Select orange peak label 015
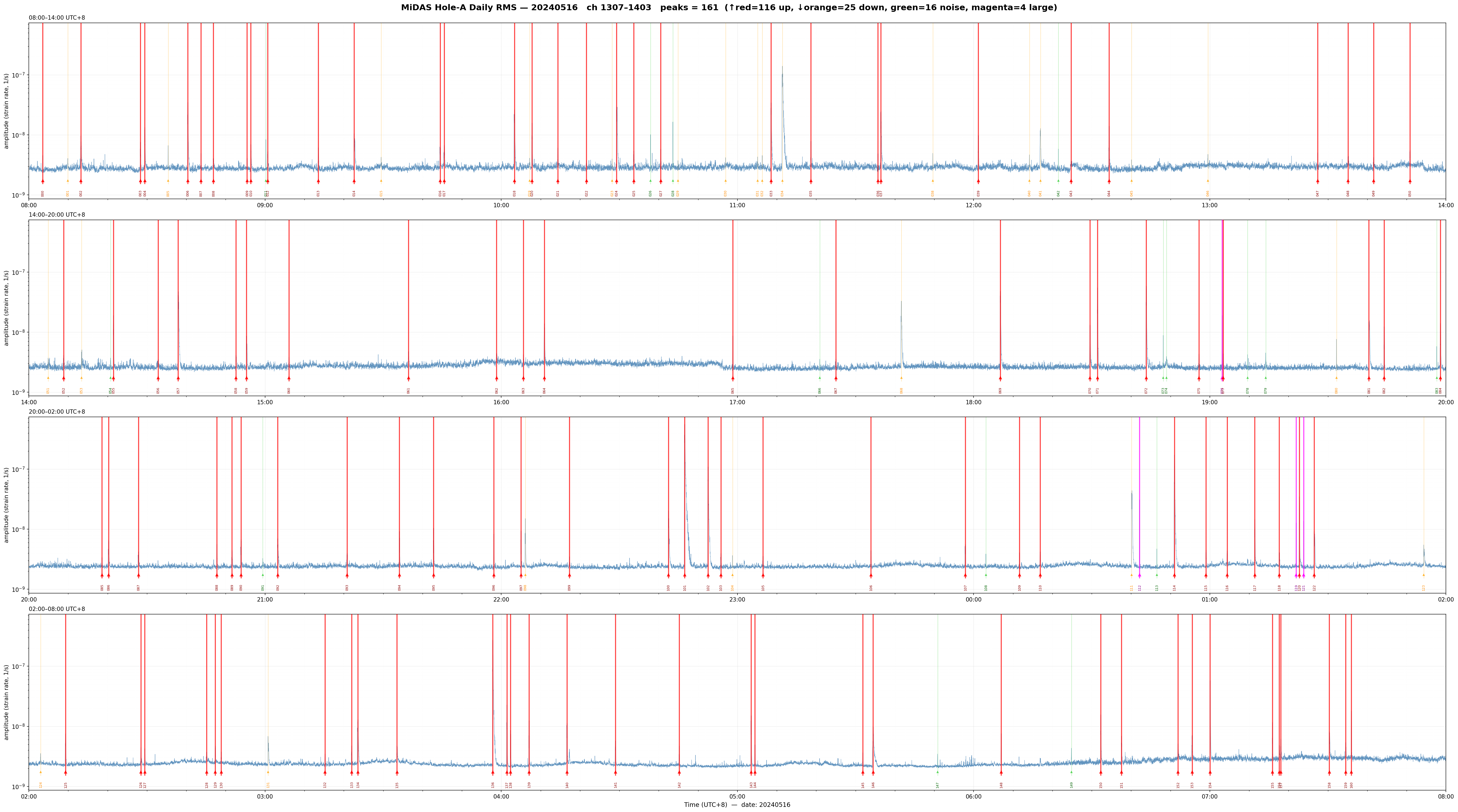1458x812 pixels. point(381,194)
